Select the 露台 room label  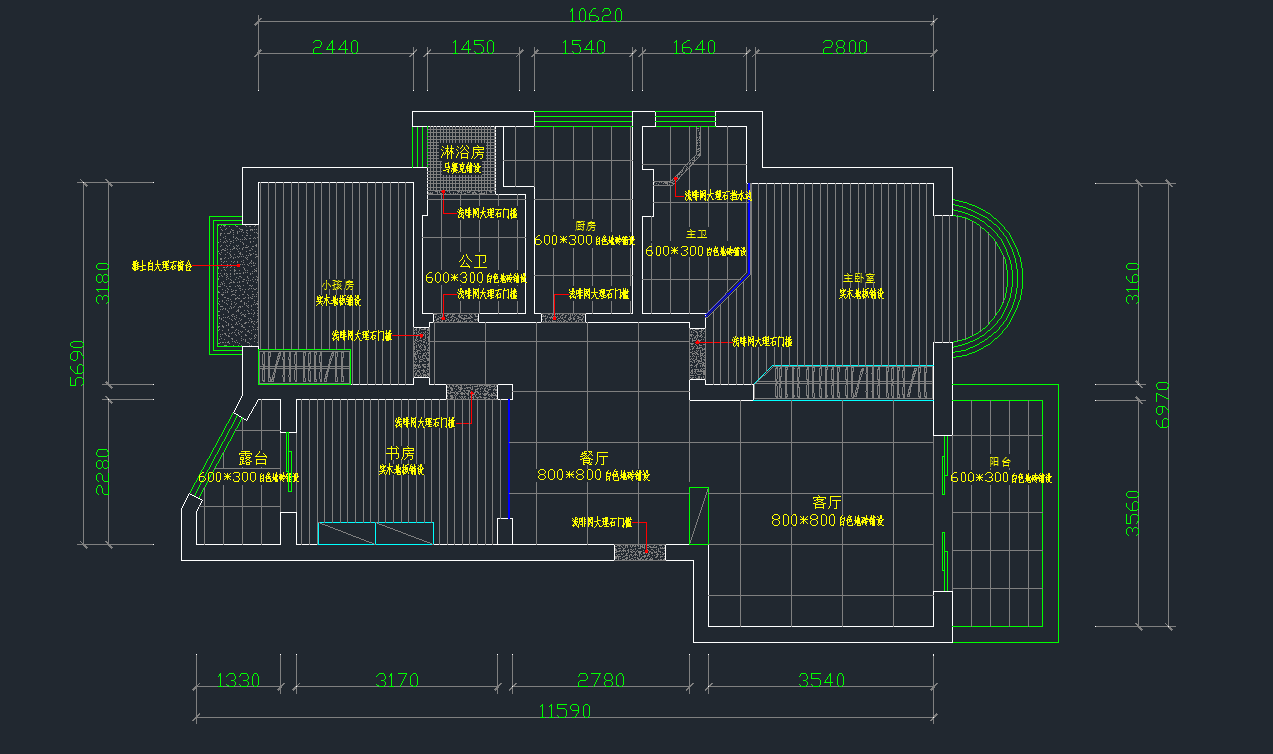tap(253, 459)
